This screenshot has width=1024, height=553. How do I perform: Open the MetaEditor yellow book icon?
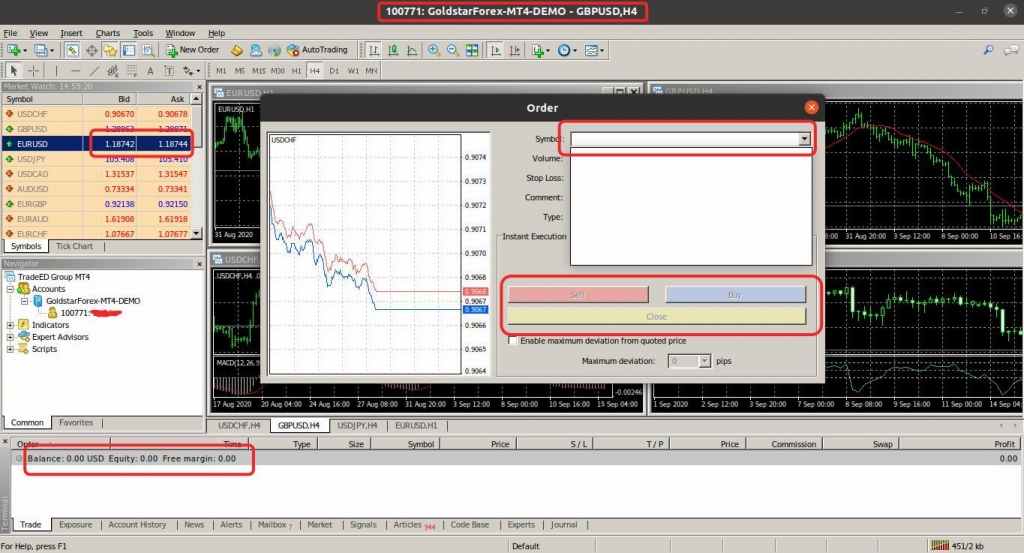tap(236, 50)
